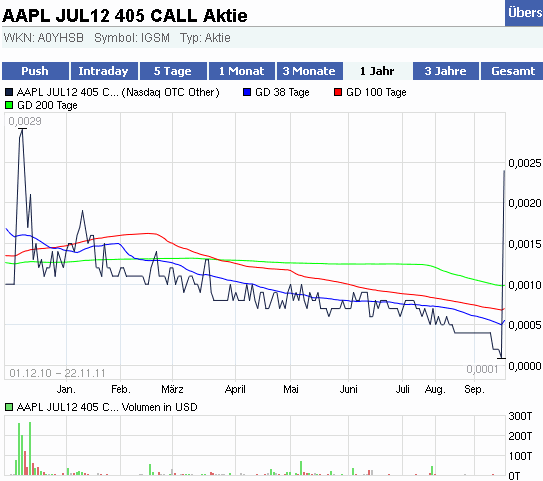The height and width of the screenshot is (481, 543).
Task: Click the 200T volume axis value
Action: [x=520, y=436]
